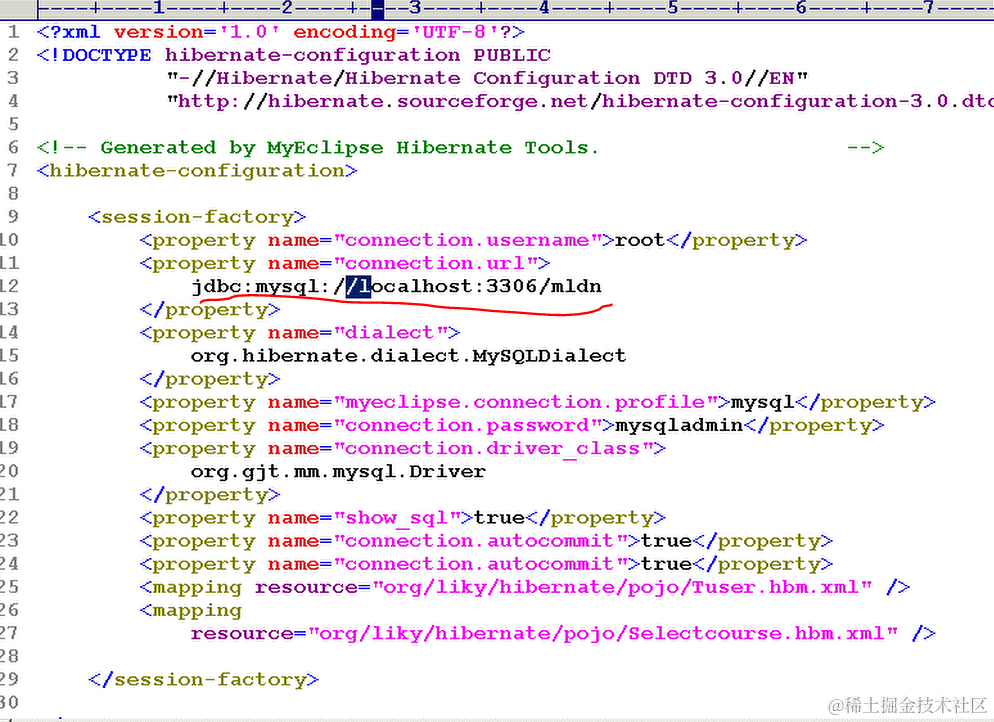Click the column ruler at mark 6
Viewport: 994px width, 722px height.
(801, 8)
